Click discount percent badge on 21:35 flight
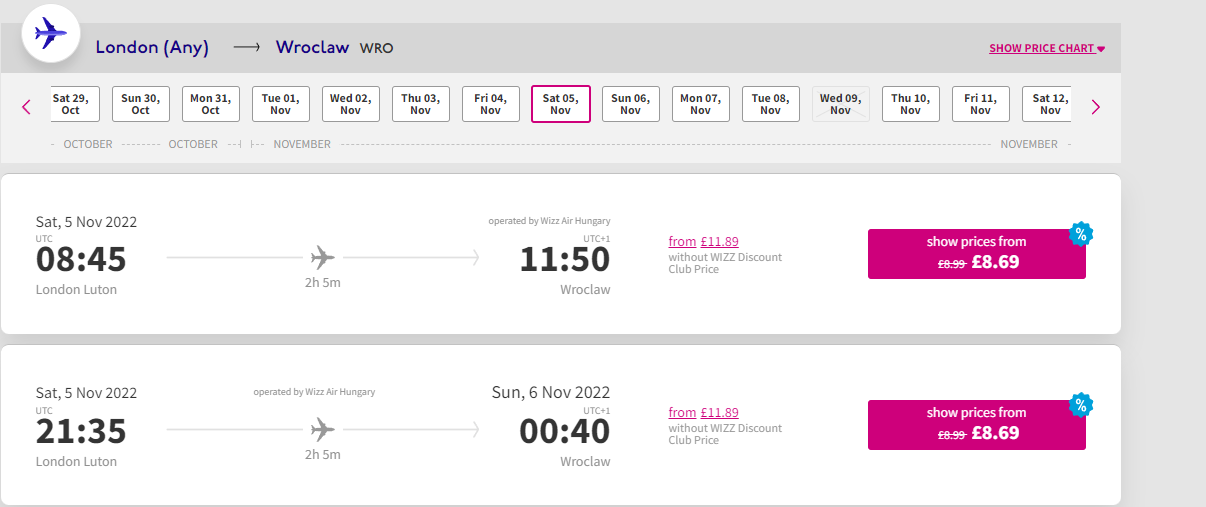This screenshot has height=507, width=1206. 1080,405
